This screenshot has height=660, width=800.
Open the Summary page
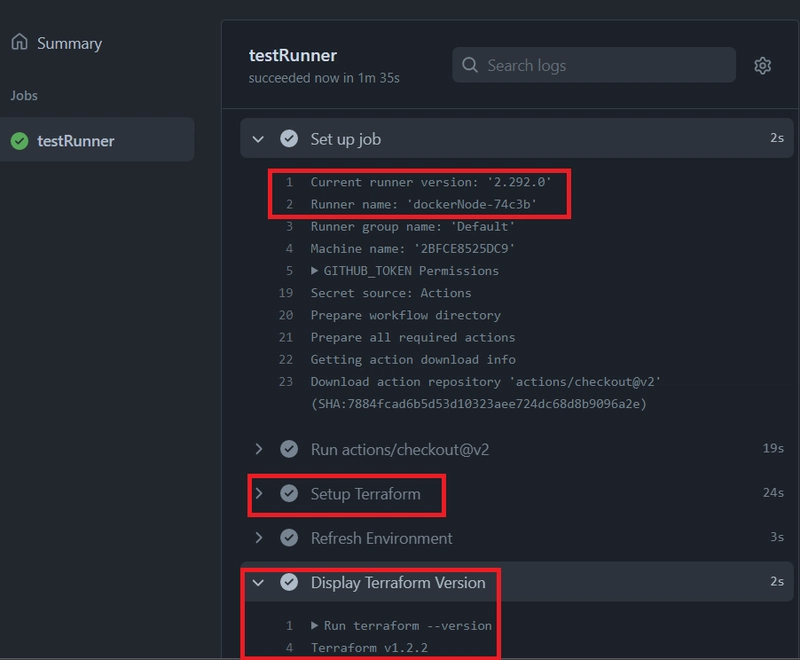(69, 43)
